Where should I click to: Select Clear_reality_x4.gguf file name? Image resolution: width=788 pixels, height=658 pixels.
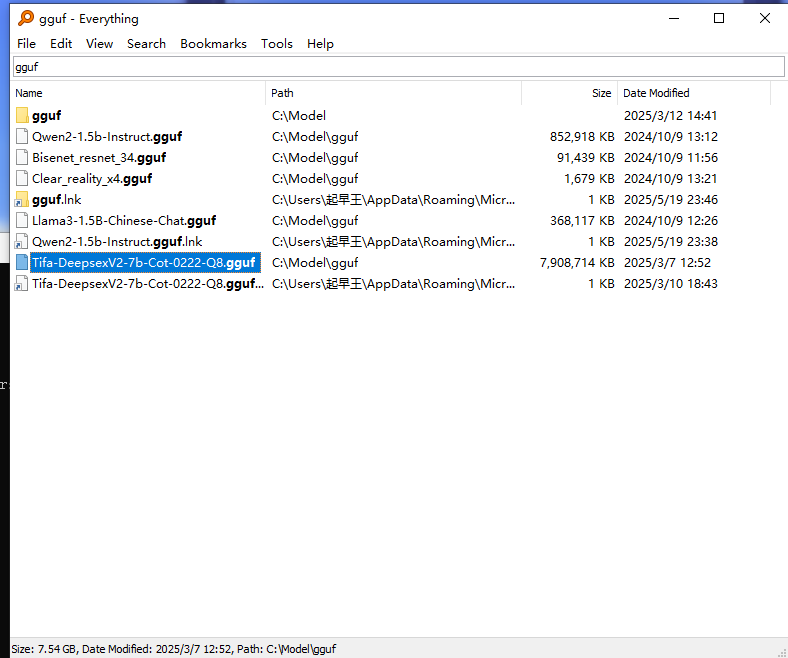(92, 178)
